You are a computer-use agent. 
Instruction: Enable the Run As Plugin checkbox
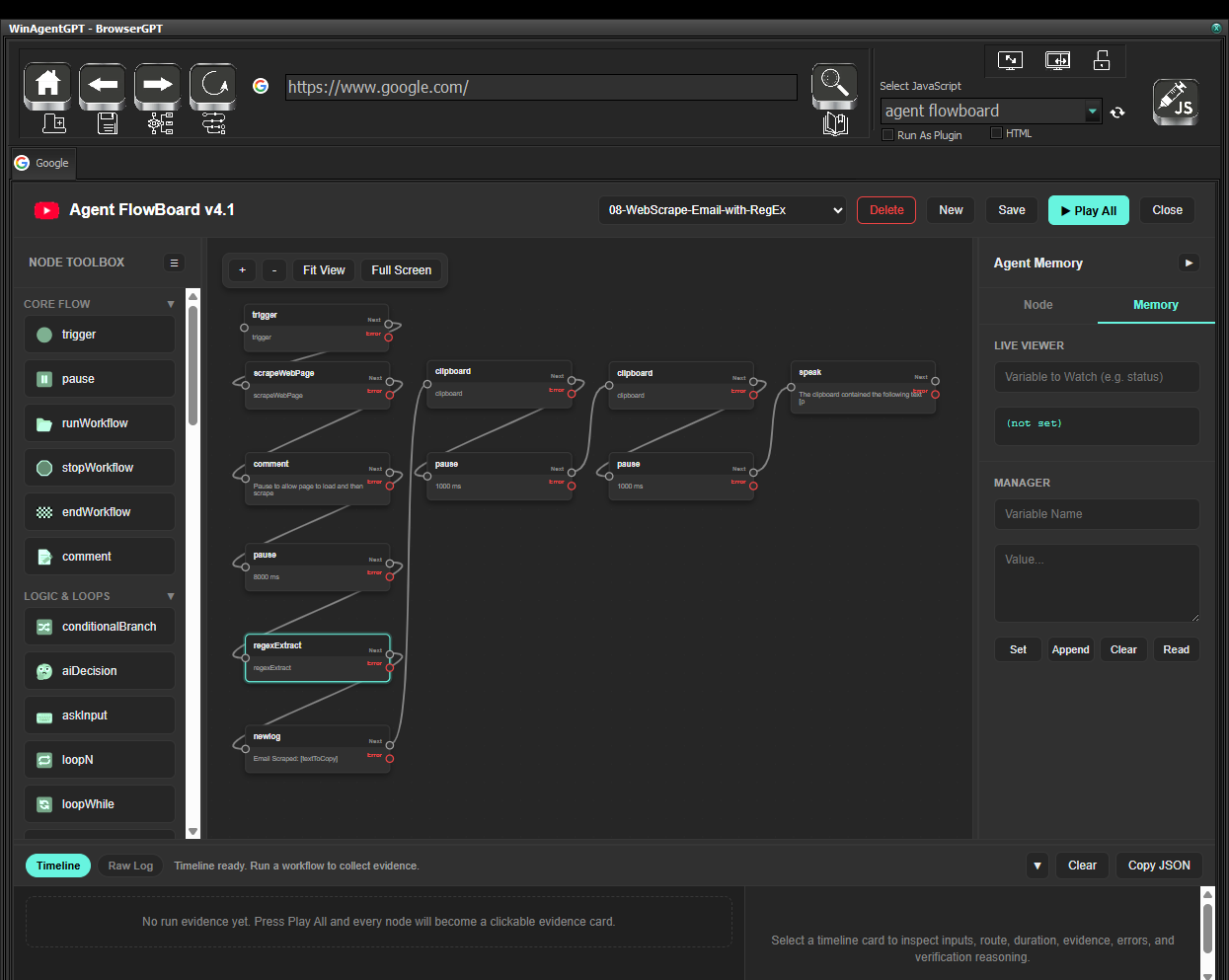[x=887, y=135]
